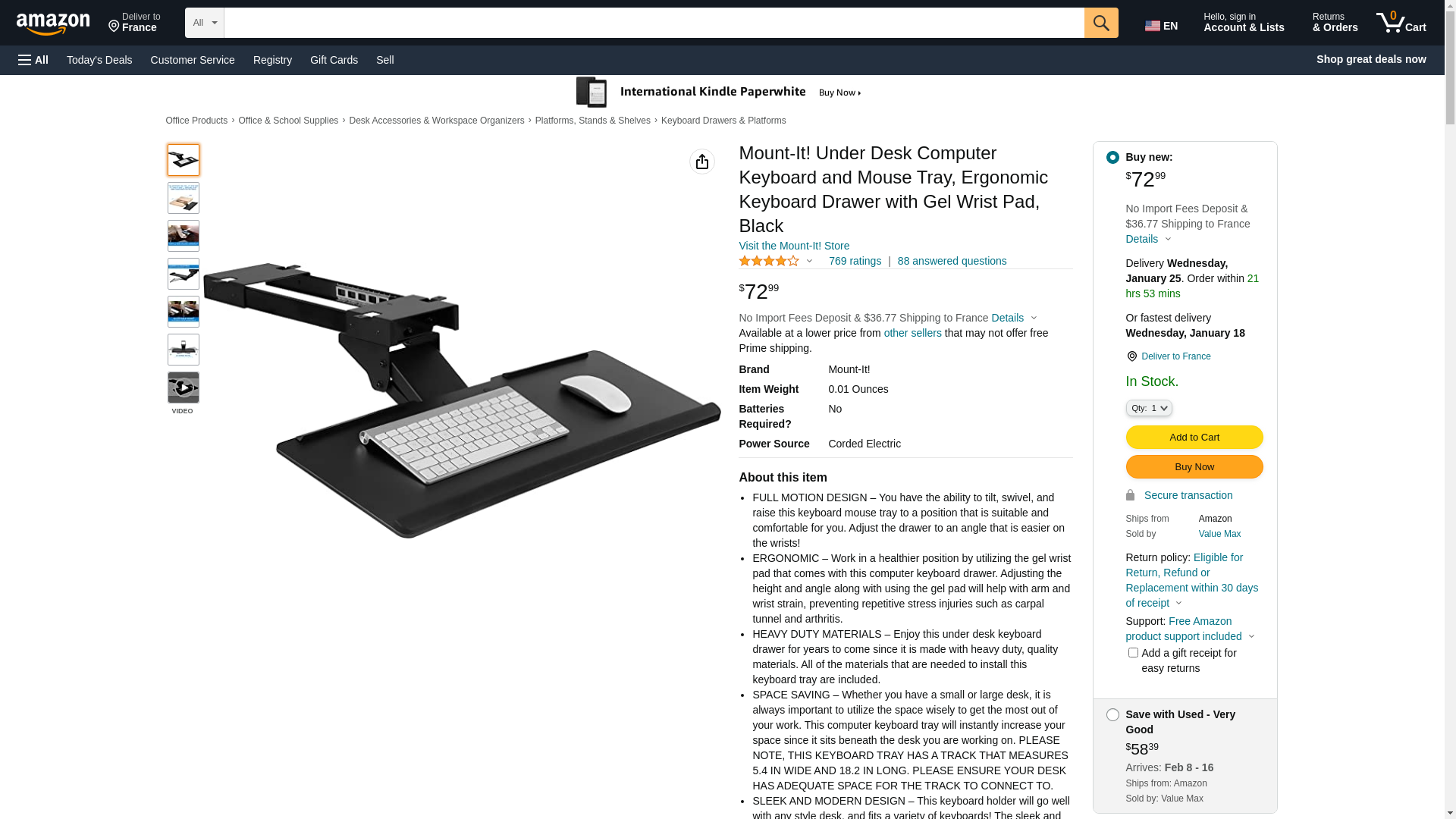
Task: Click the share icon on product image
Action: tap(702, 162)
